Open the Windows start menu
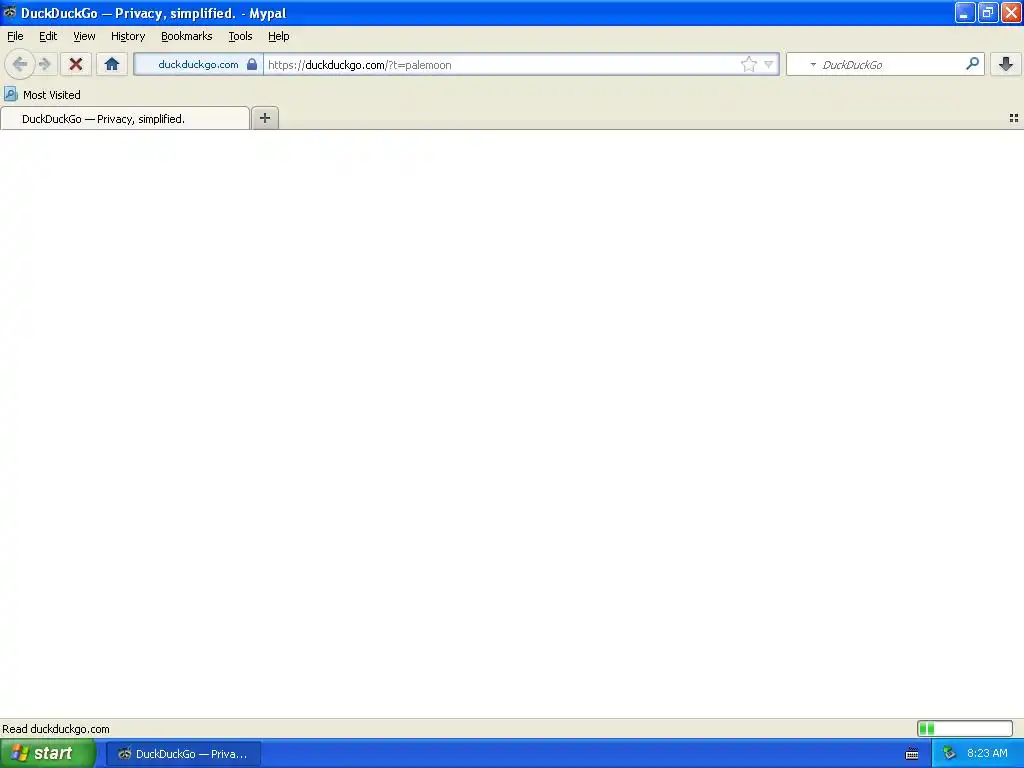The image size is (1024, 768). (48, 753)
